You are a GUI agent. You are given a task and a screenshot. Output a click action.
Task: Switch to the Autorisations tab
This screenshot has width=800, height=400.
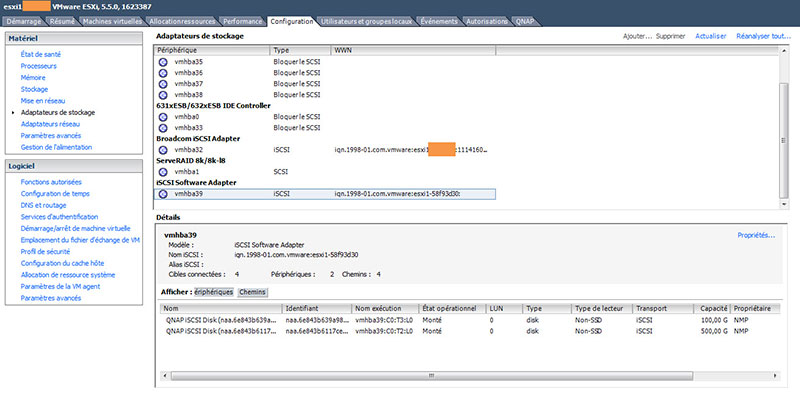(x=487, y=21)
